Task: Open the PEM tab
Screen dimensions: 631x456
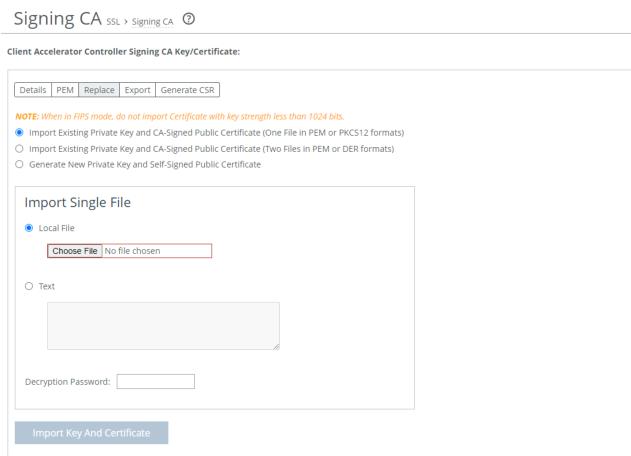Action: 66,90
